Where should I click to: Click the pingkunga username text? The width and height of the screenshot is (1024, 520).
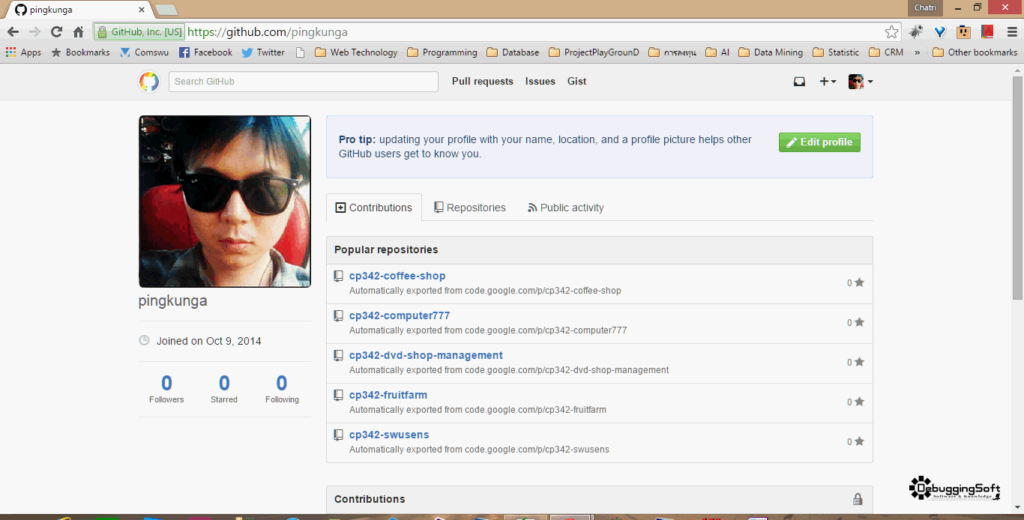[172, 301]
